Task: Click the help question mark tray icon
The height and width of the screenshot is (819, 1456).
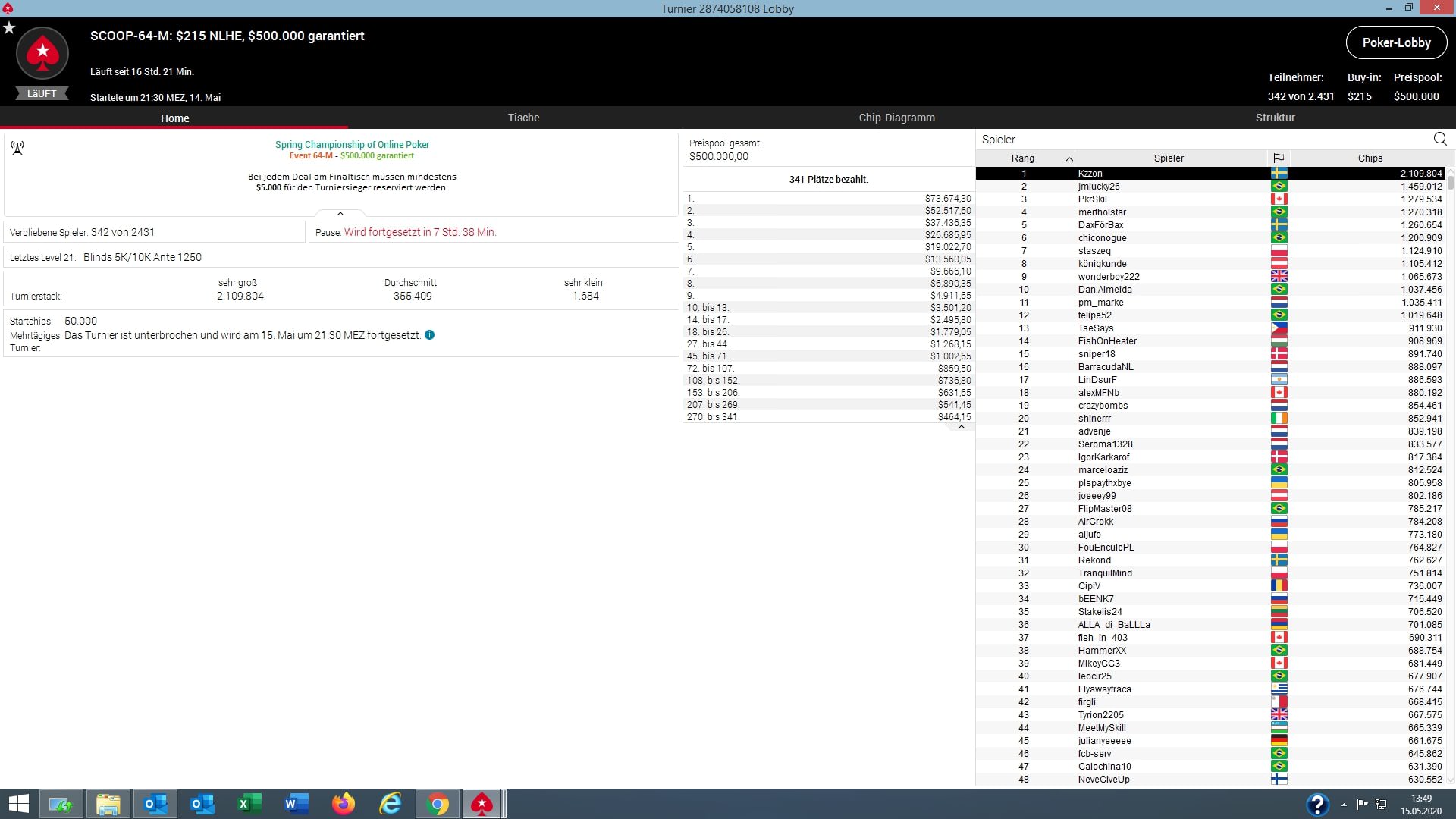Action: pyautogui.click(x=1317, y=804)
